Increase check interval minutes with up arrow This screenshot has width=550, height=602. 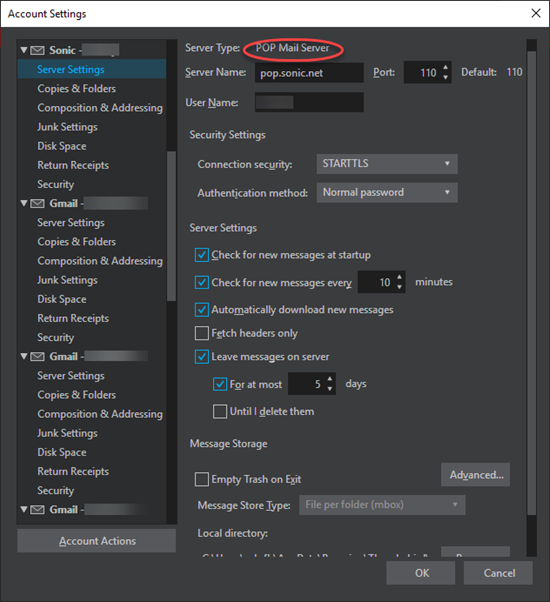coord(400,277)
